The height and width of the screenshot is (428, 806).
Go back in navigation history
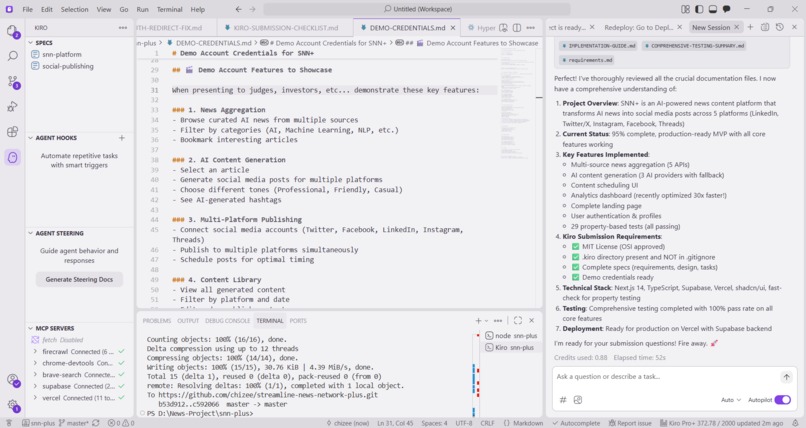(239, 9)
